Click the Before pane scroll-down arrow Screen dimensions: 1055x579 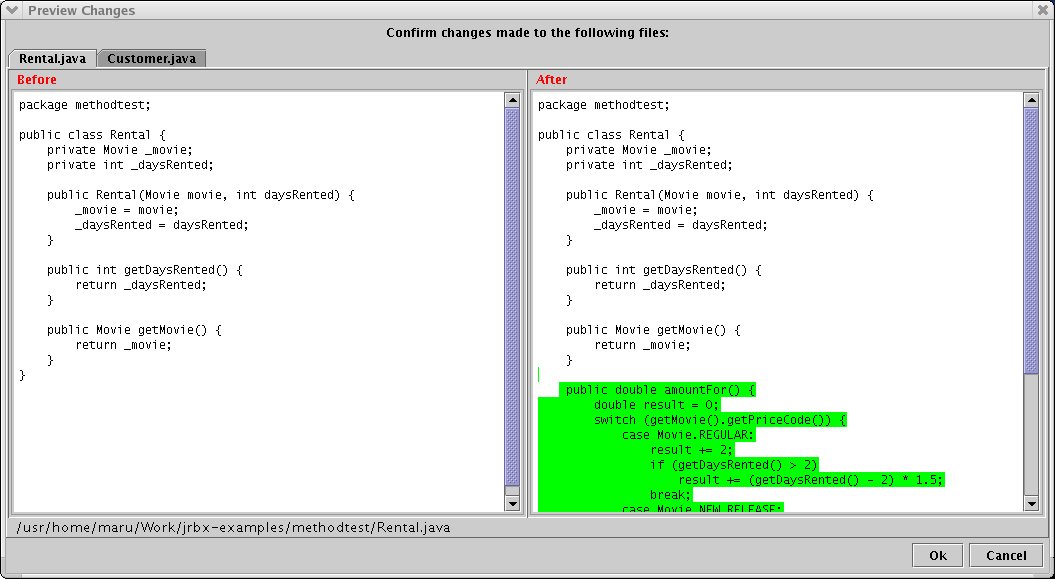(512, 502)
